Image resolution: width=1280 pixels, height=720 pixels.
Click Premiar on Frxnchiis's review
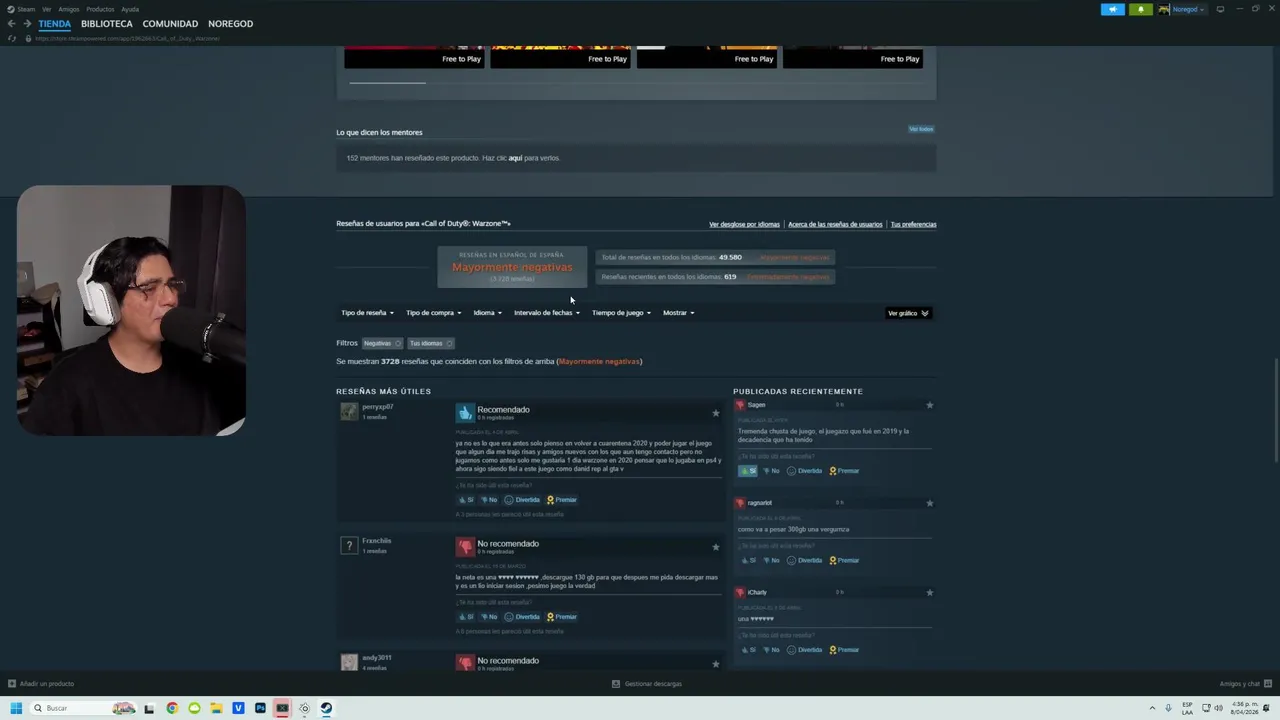[x=561, y=617]
